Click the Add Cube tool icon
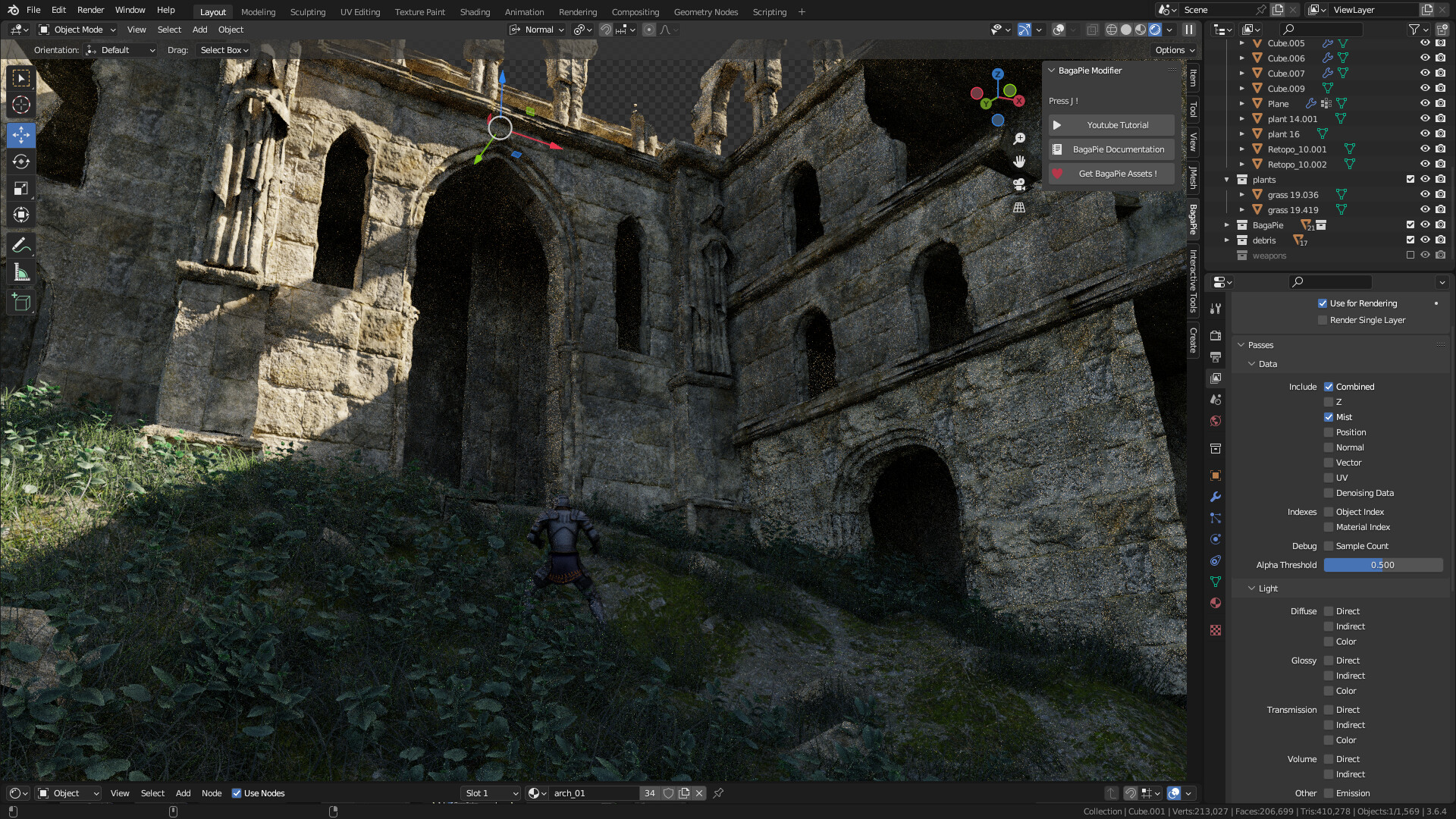Viewport: 1456px width, 819px height. tap(21, 303)
